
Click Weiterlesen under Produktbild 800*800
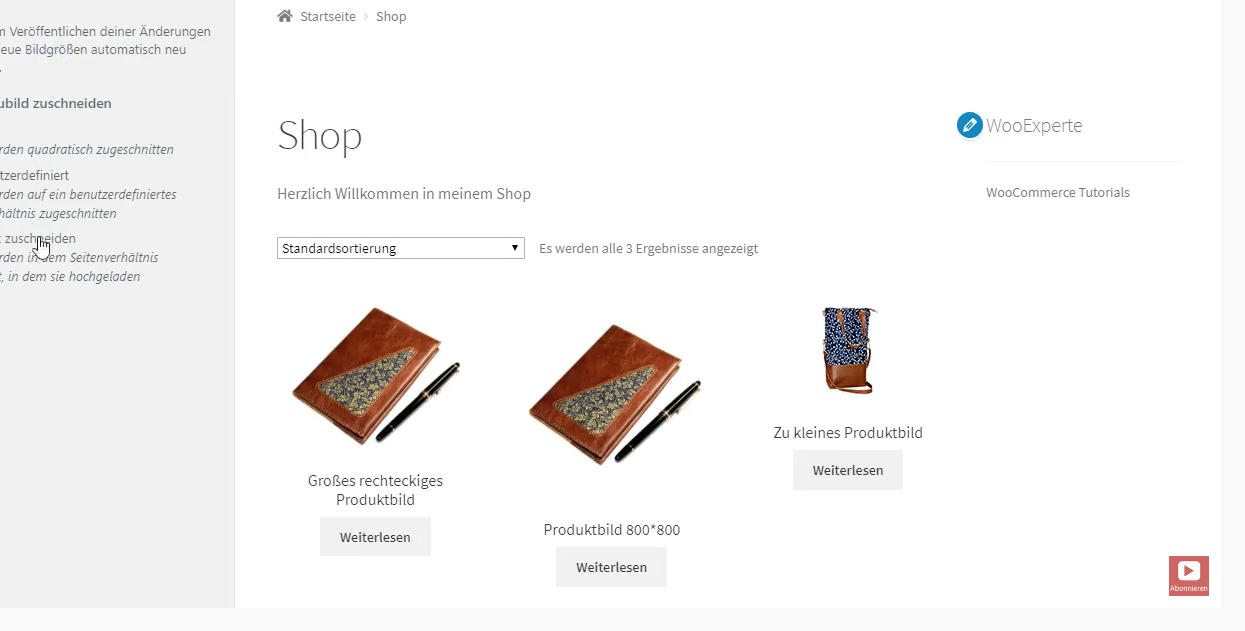611,567
